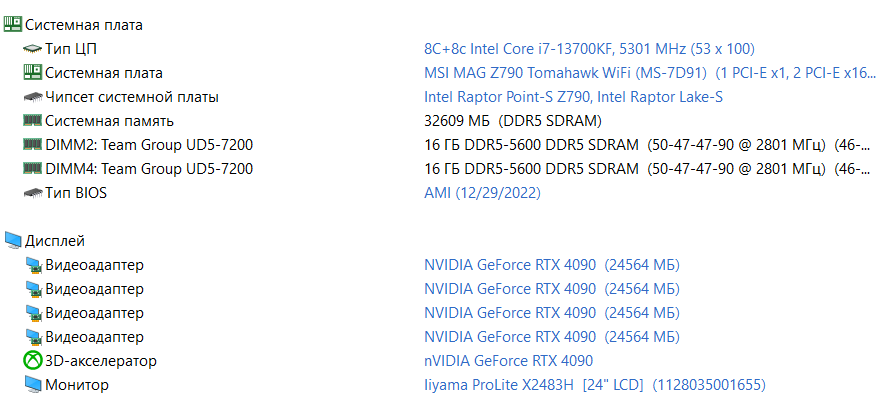Click the Монитор row icon

pyautogui.click(x=32, y=384)
